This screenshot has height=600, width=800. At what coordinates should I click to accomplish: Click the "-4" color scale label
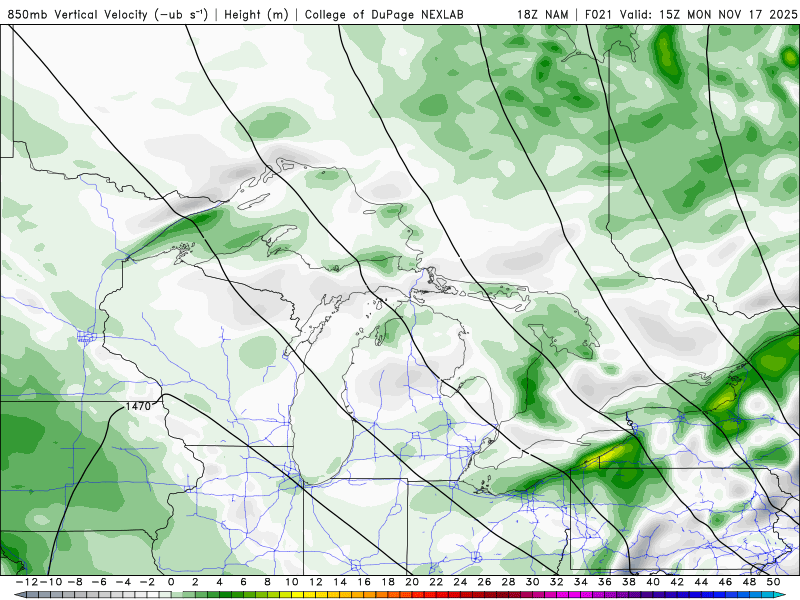(x=123, y=582)
